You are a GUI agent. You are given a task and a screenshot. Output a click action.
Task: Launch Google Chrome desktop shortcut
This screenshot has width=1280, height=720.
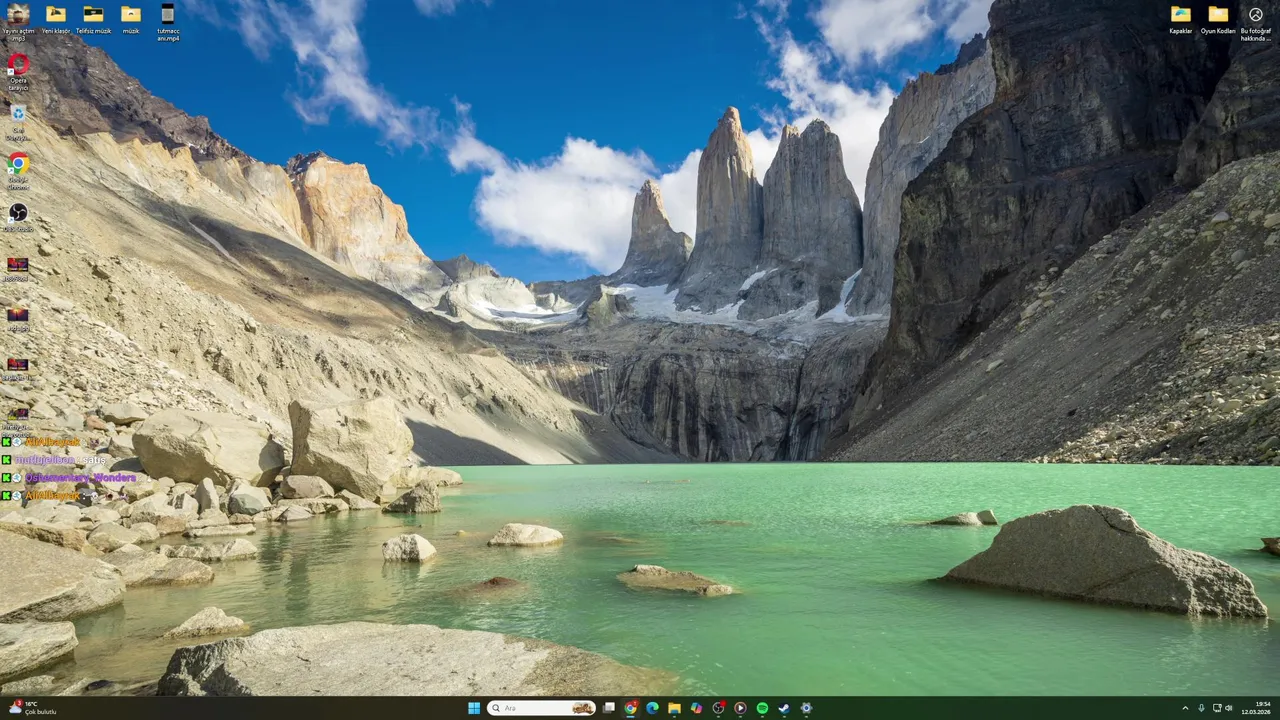pyautogui.click(x=18, y=171)
